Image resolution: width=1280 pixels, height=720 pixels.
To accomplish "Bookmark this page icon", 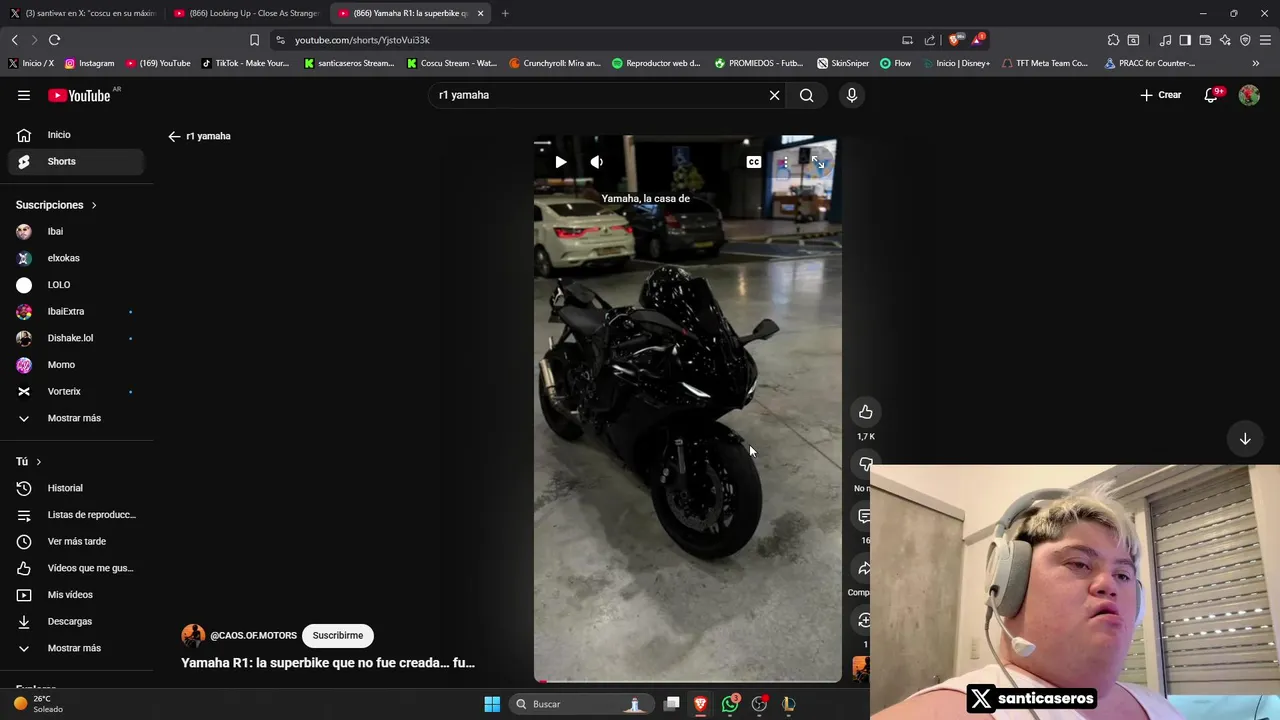I will tap(254, 40).
